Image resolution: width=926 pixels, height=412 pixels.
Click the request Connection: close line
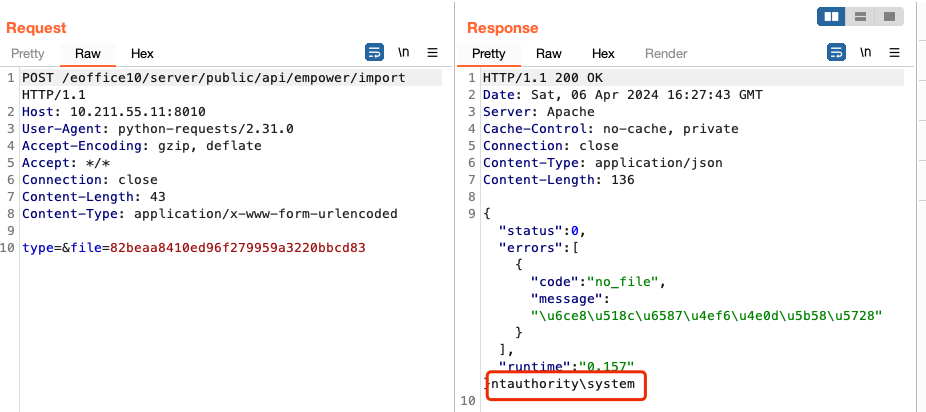pyautogui.click(x=90, y=179)
